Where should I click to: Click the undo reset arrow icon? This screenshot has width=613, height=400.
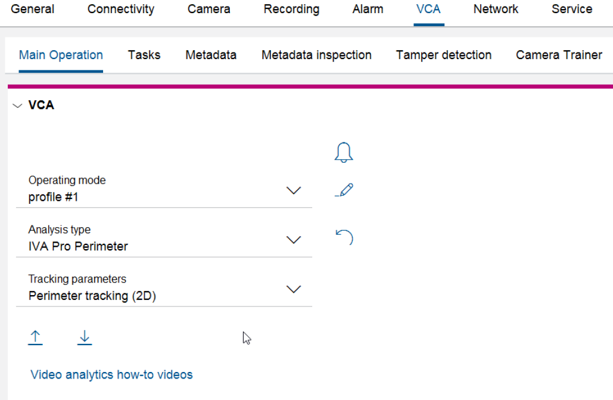point(344,237)
